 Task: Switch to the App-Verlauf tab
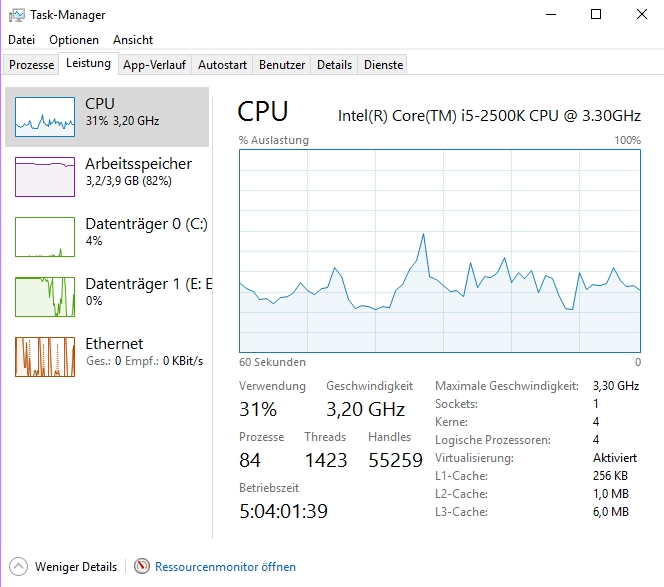153,65
